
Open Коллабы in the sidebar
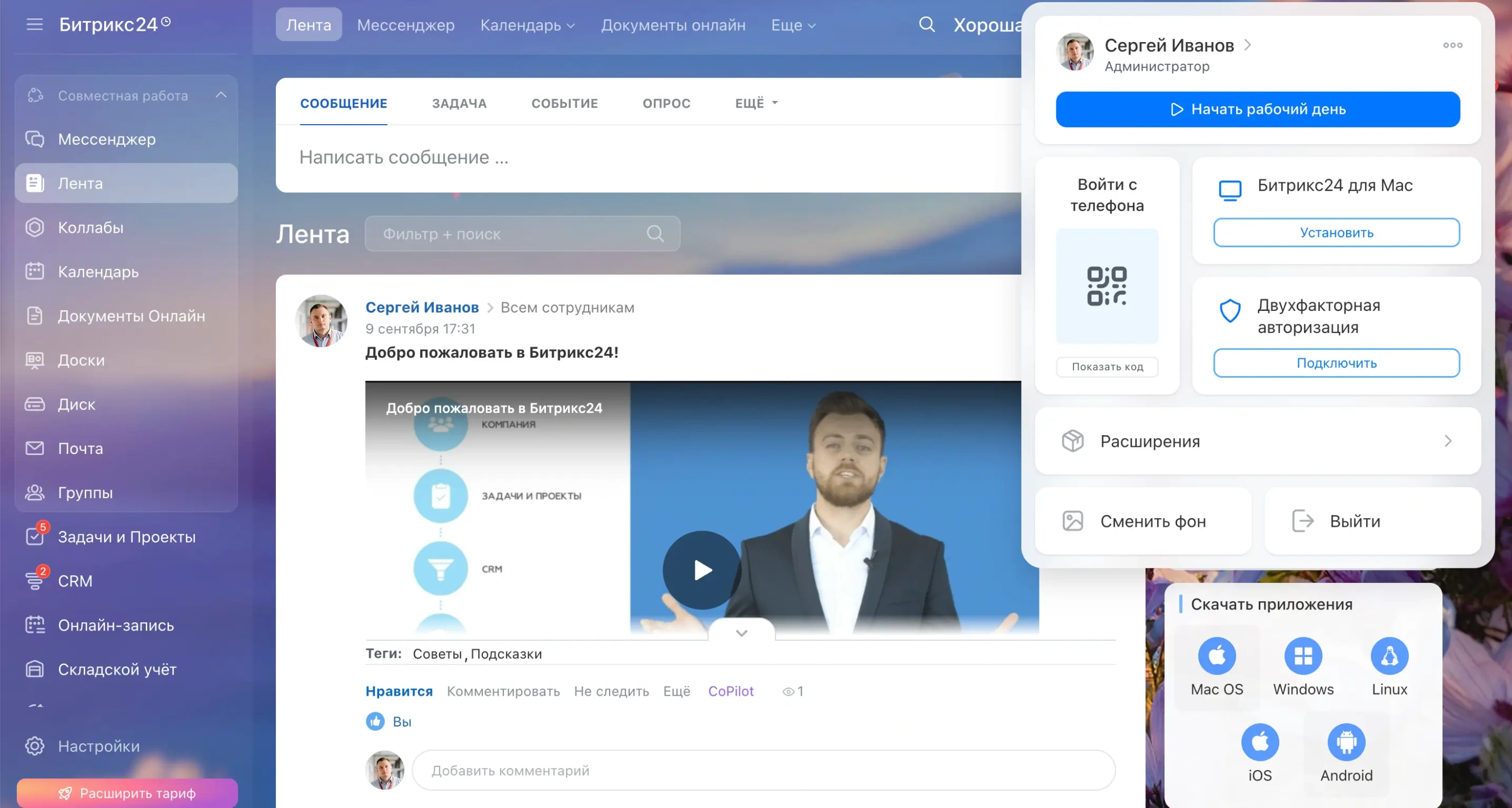90,227
